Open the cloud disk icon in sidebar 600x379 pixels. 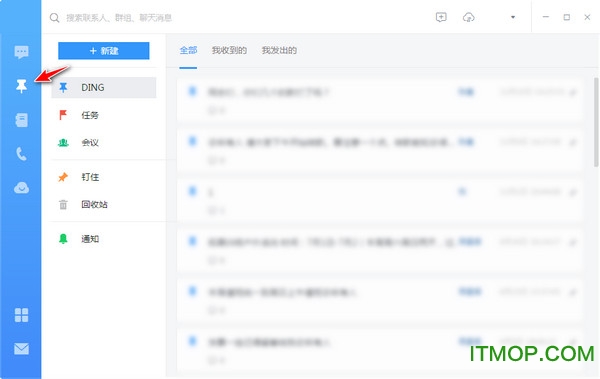click(x=21, y=188)
